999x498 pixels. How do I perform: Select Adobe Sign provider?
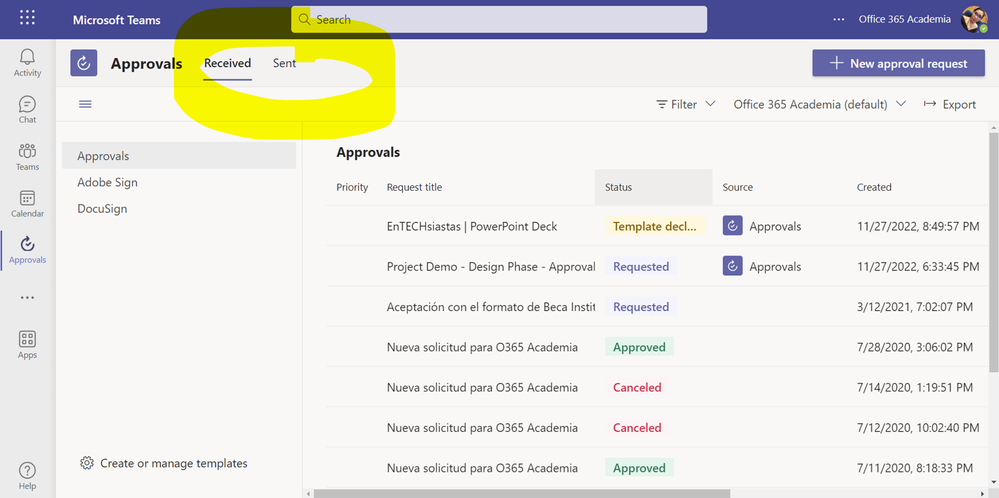[179, 182]
